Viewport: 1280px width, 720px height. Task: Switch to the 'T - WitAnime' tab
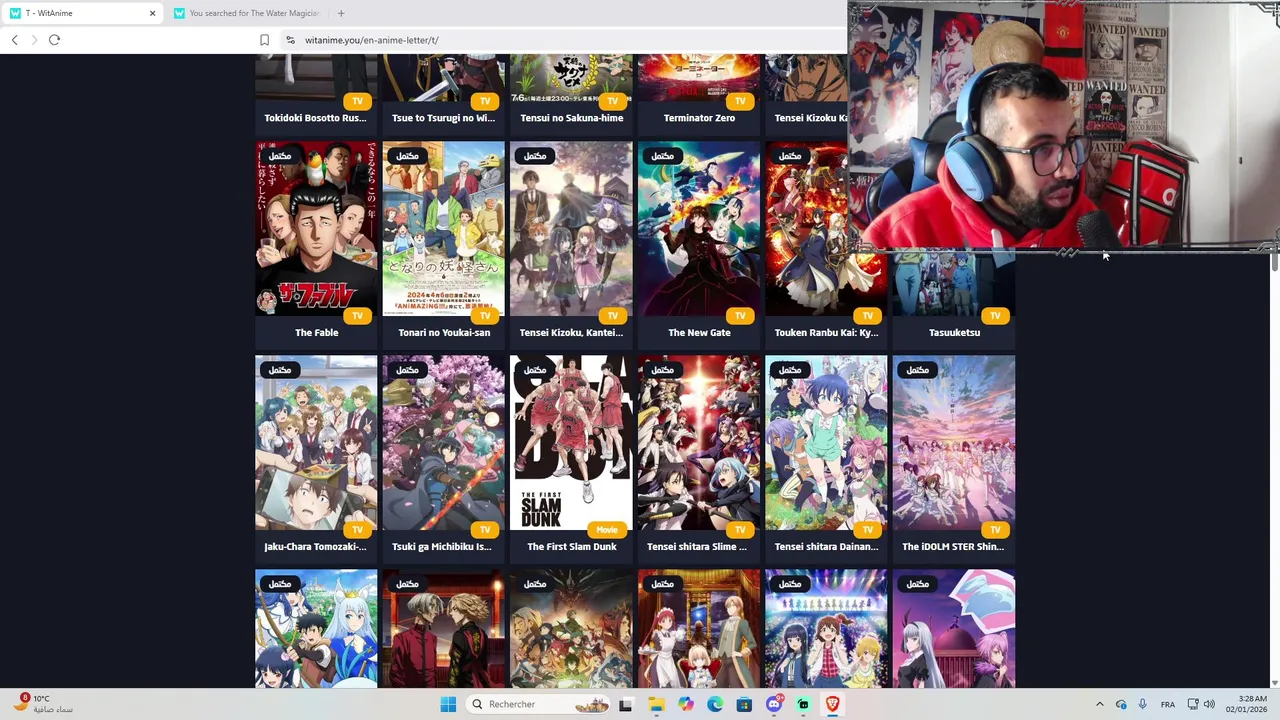pos(82,13)
